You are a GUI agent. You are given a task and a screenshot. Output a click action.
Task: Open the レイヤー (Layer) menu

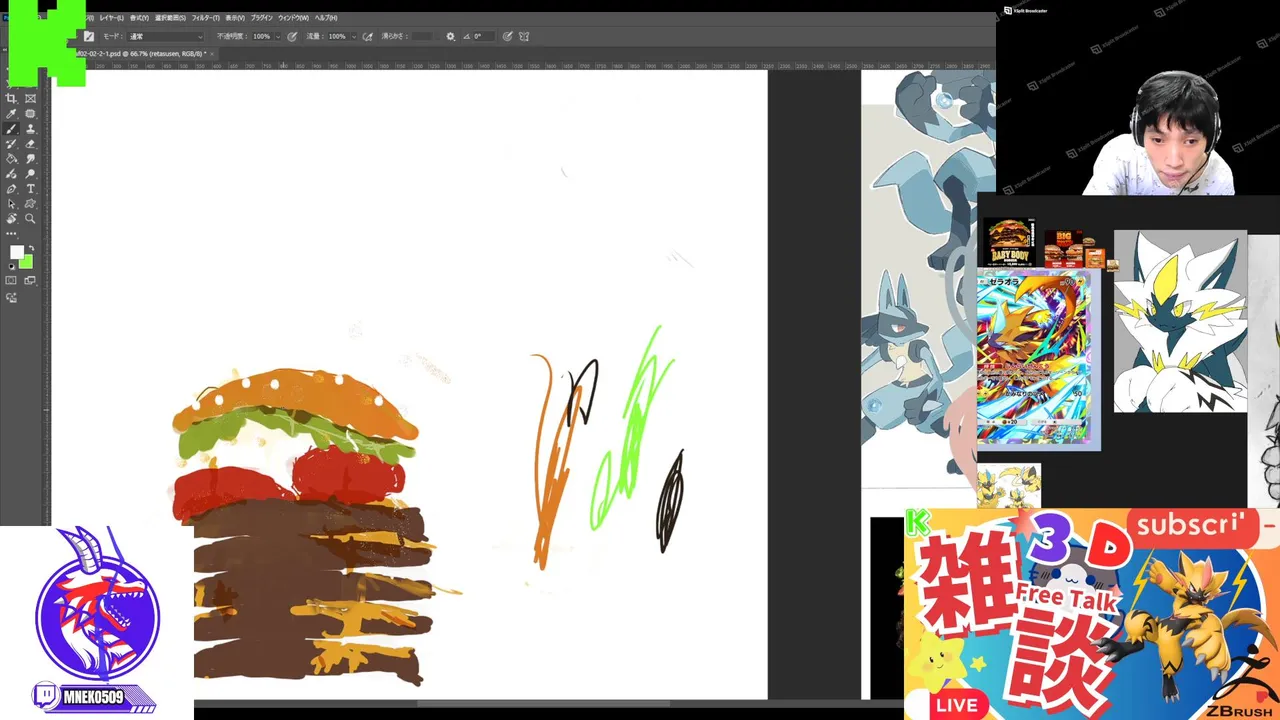pos(111,18)
